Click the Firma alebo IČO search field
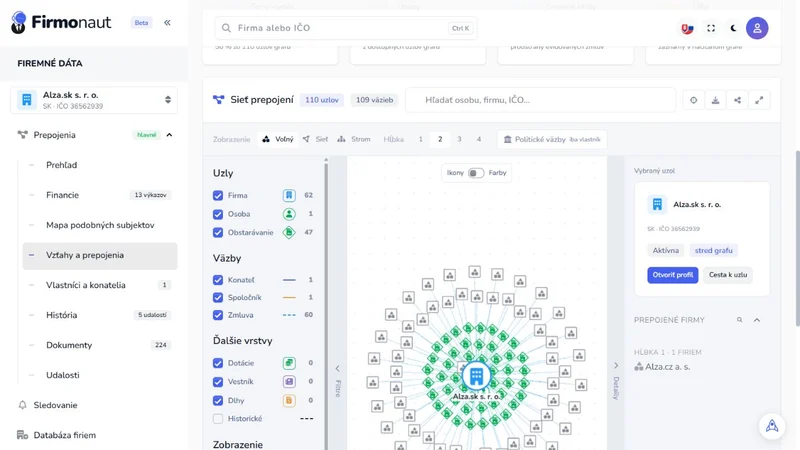This screenshot has width=800, height=450. [346, 28]
